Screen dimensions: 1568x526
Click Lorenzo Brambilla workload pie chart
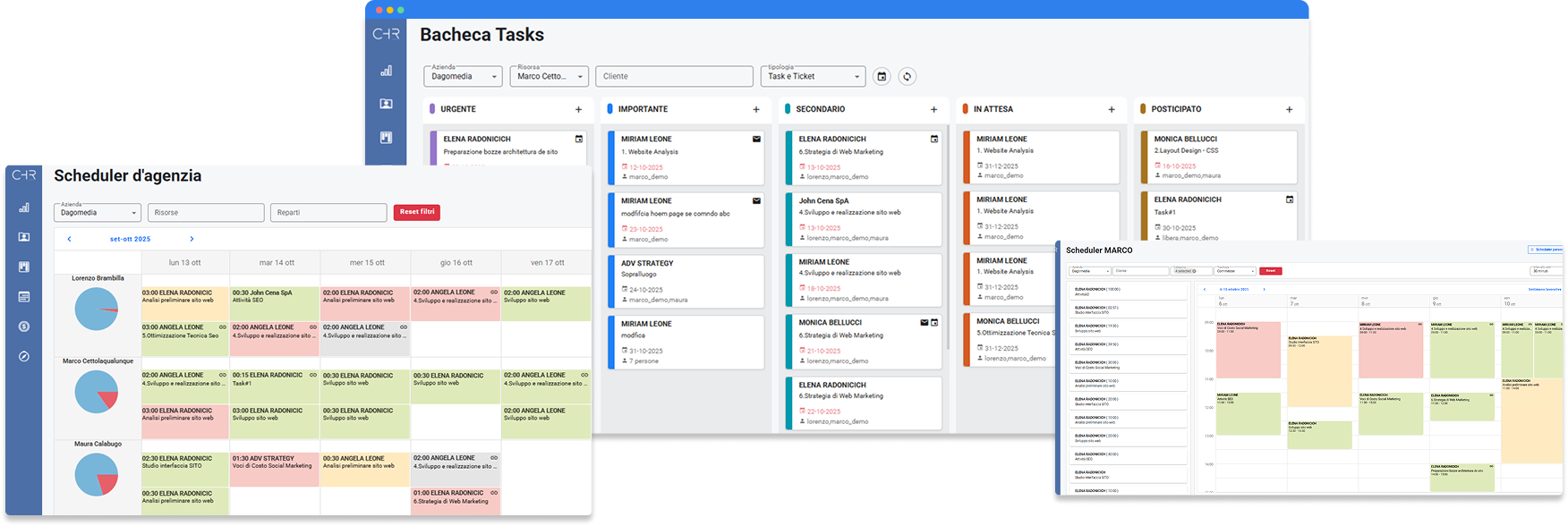[x=96, y=309]
